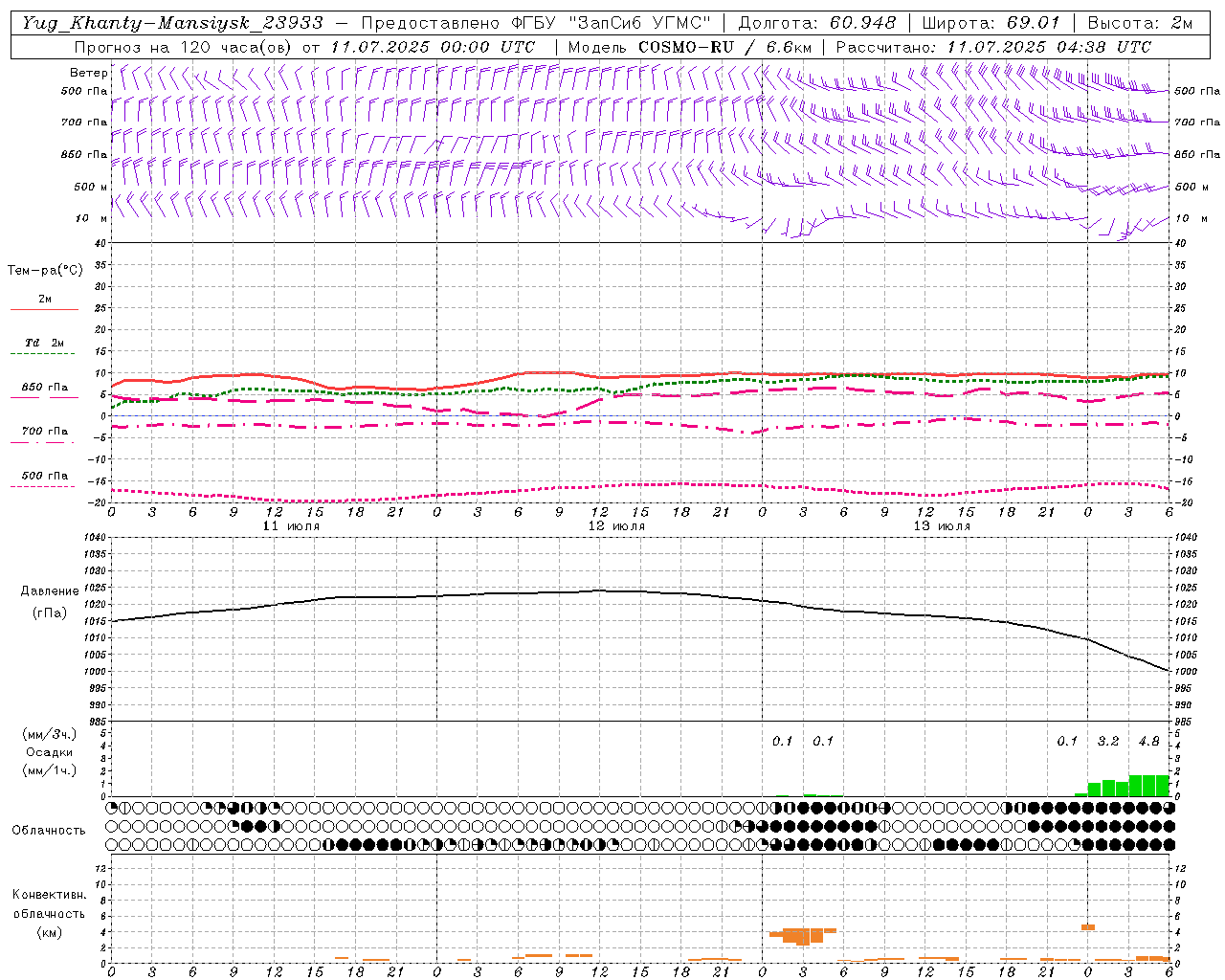Click 12 on left convective cloud axis
Screen dimensions: 1225x980
pos(100,869)
